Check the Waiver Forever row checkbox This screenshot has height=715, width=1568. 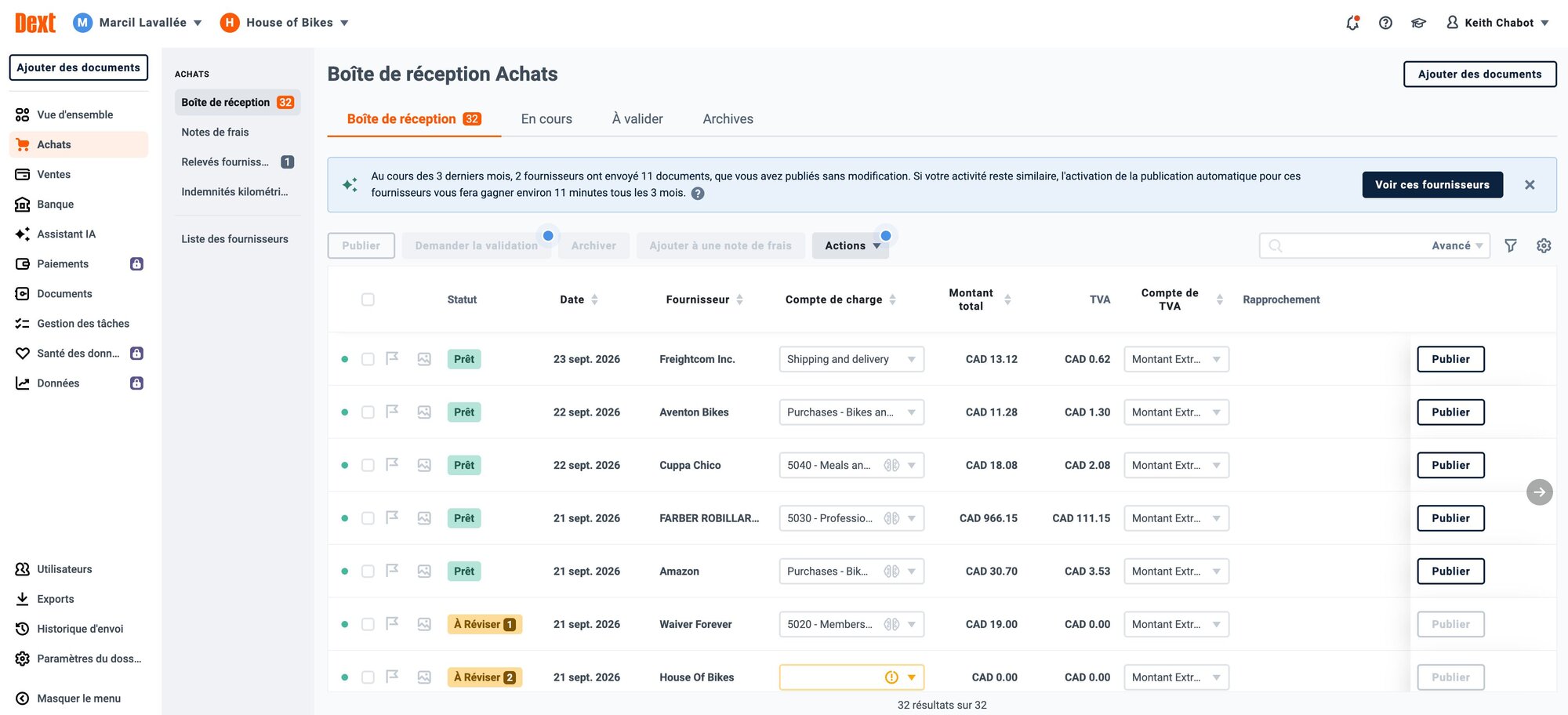coord(368,624)
